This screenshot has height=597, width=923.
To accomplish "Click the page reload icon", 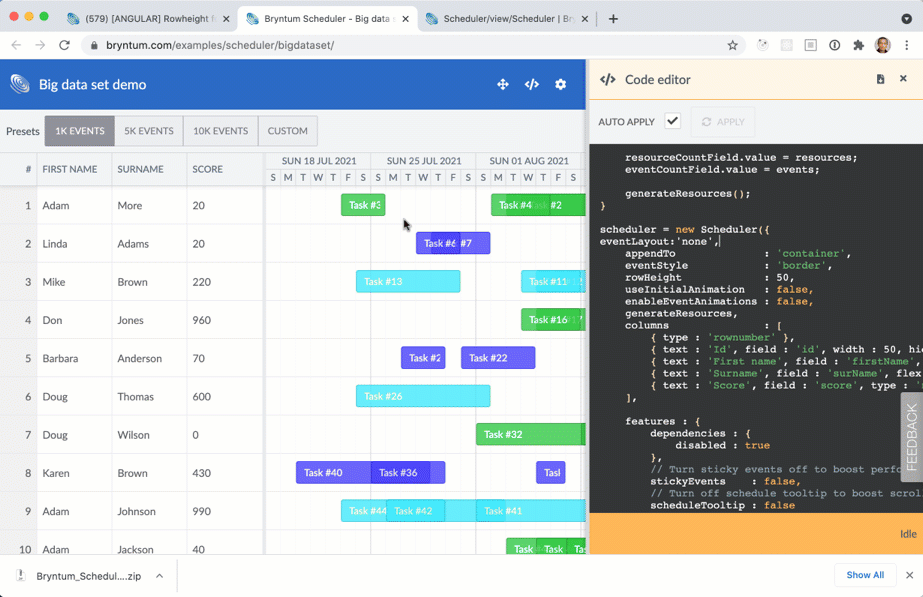I will click(63, 45).
